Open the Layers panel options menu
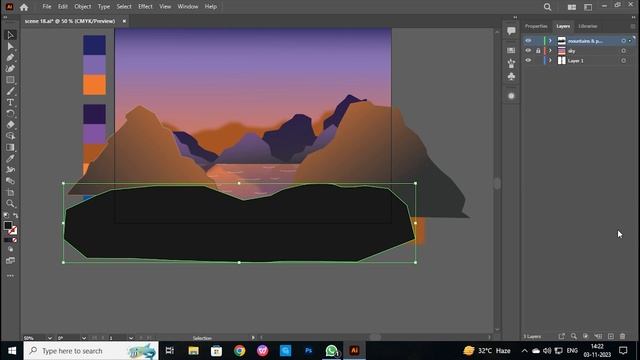The width and height of the screenshot is (640, 360). click(x=632, y=26)
